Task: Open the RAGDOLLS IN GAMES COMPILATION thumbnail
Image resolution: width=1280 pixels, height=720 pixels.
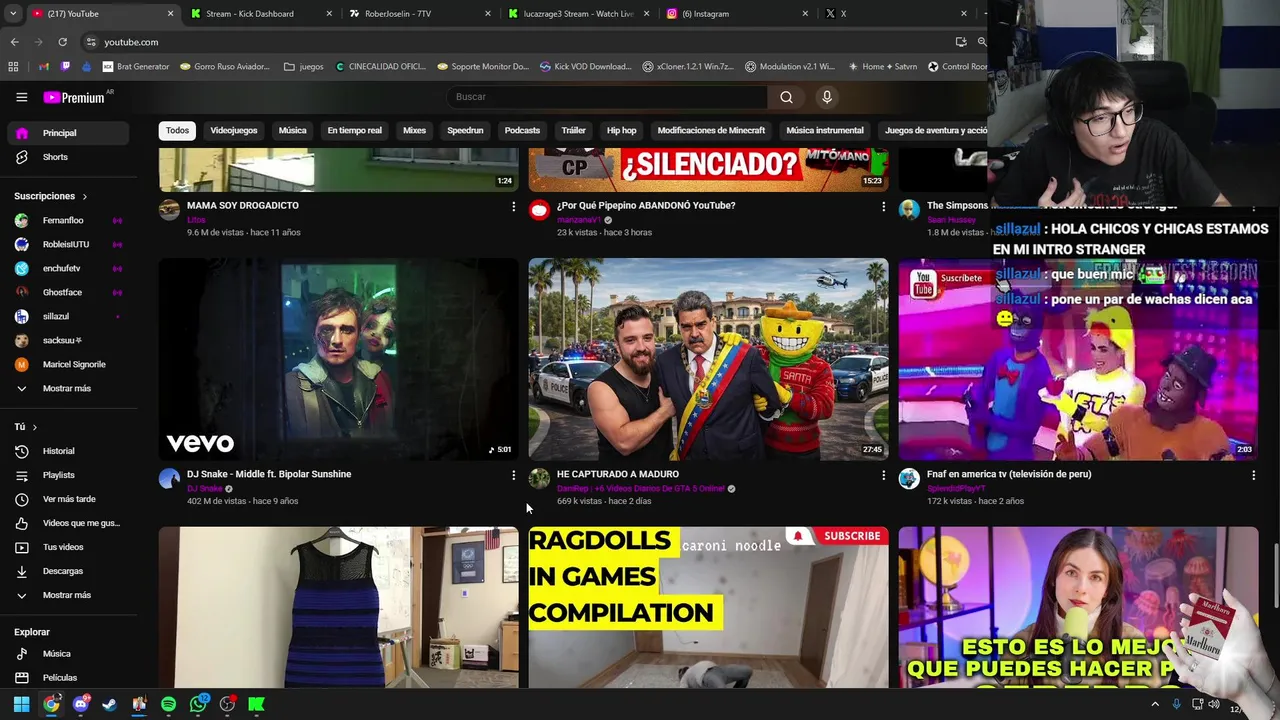Action: tap(708, 607)
